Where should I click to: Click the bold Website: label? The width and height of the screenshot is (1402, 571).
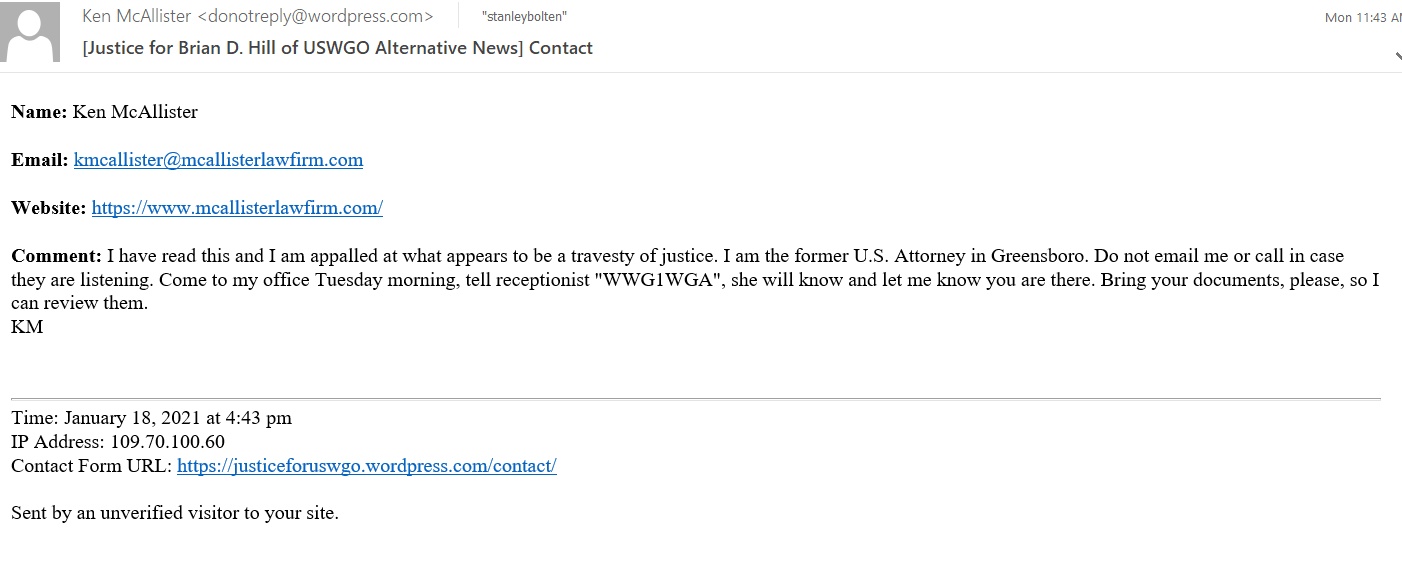point(49,208)
